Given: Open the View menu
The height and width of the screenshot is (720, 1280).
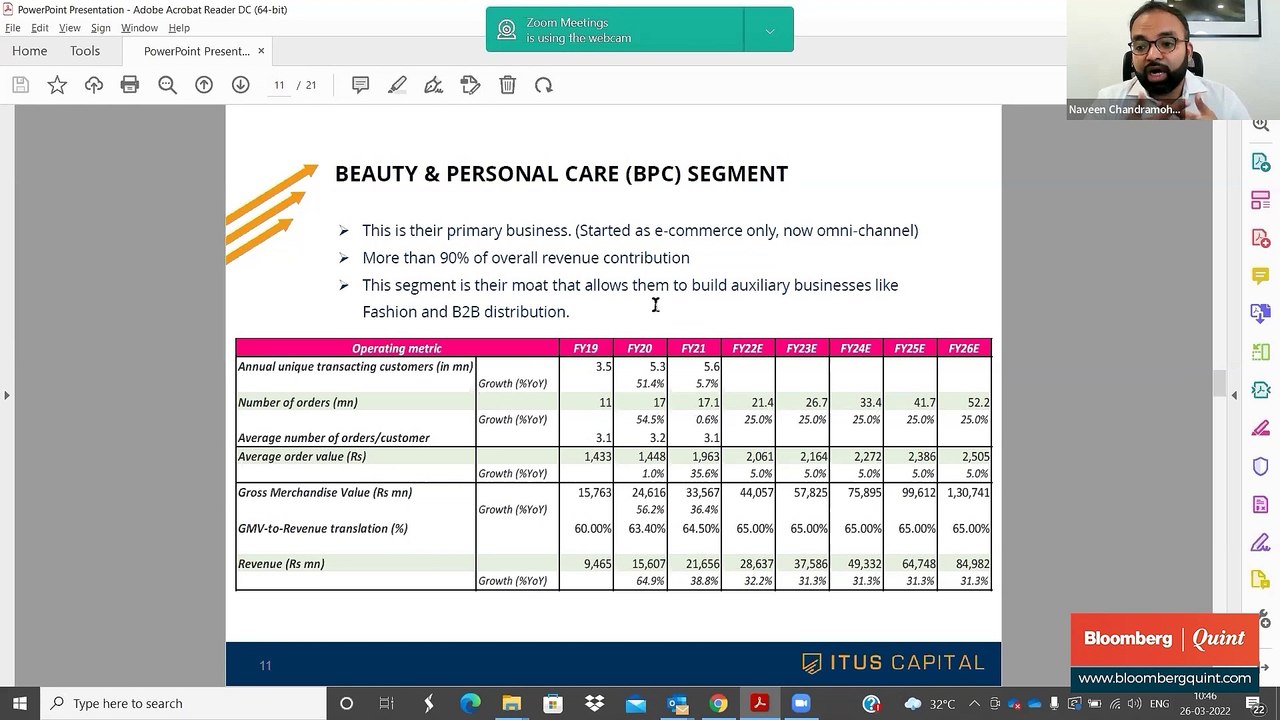Looking at the screenshot, I should pos(69,28).
